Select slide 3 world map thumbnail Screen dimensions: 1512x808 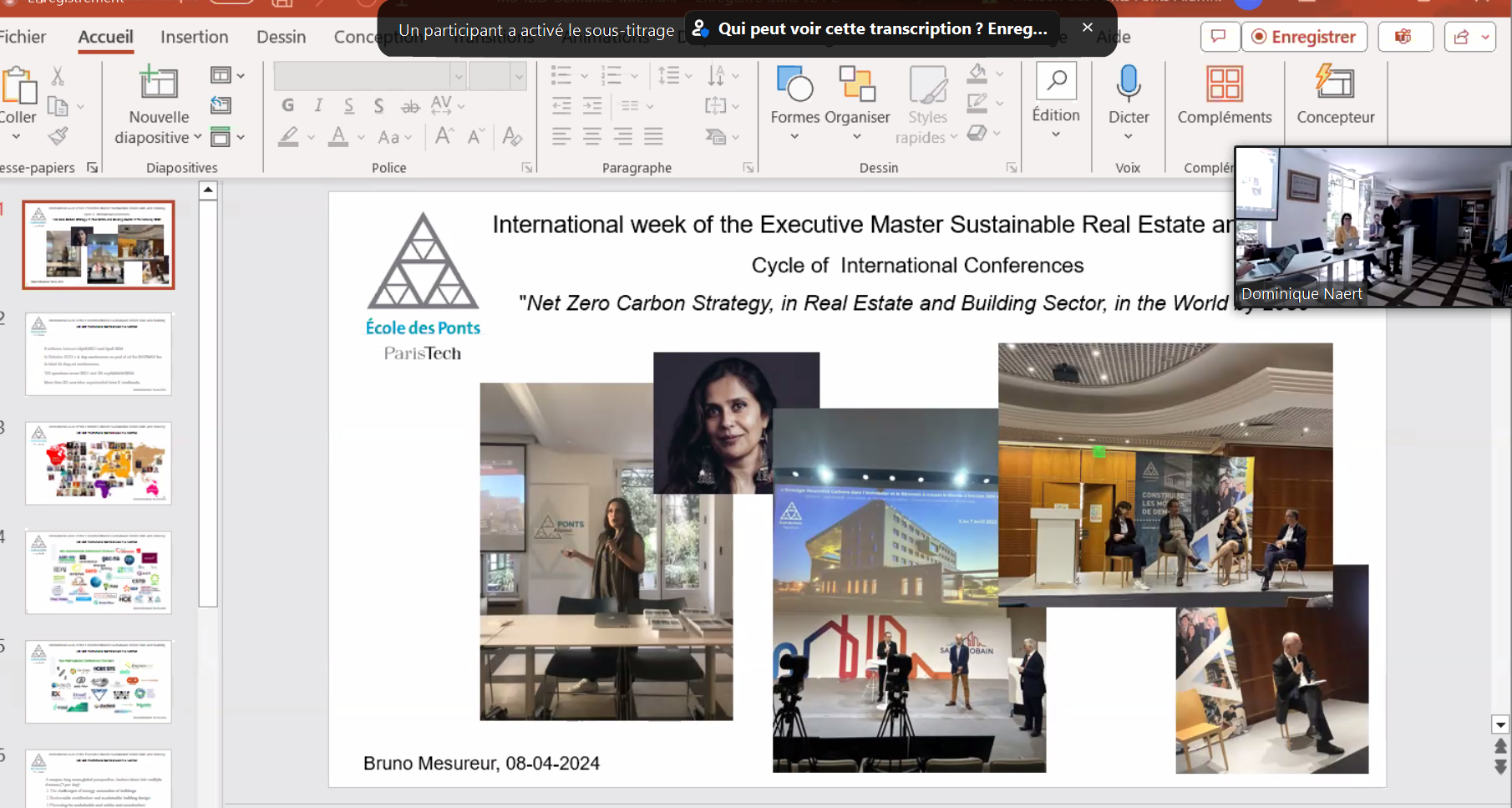(99, 463)
